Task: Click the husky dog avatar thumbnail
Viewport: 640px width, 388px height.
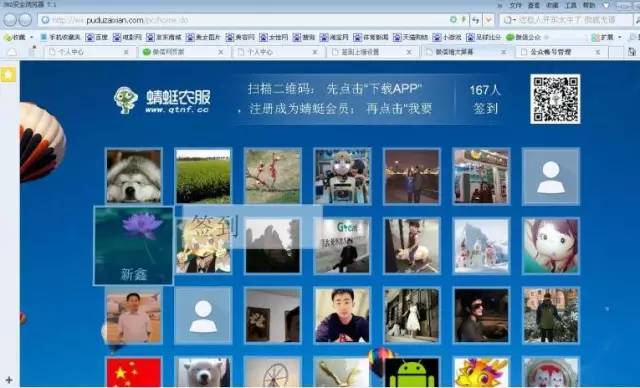Action: pyautogui.click(x=134, y=176)
